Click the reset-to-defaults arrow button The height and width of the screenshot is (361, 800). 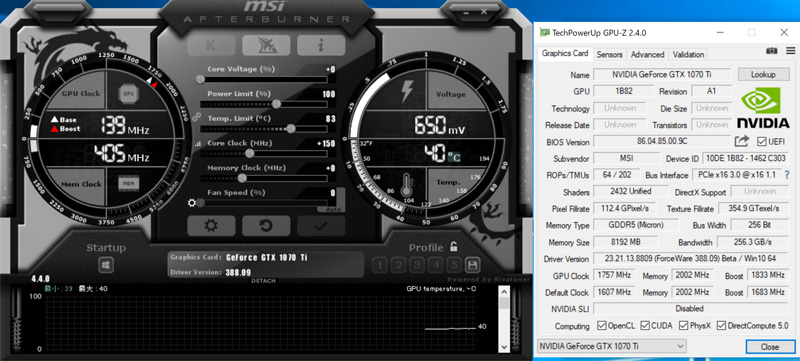pos(266,225)
